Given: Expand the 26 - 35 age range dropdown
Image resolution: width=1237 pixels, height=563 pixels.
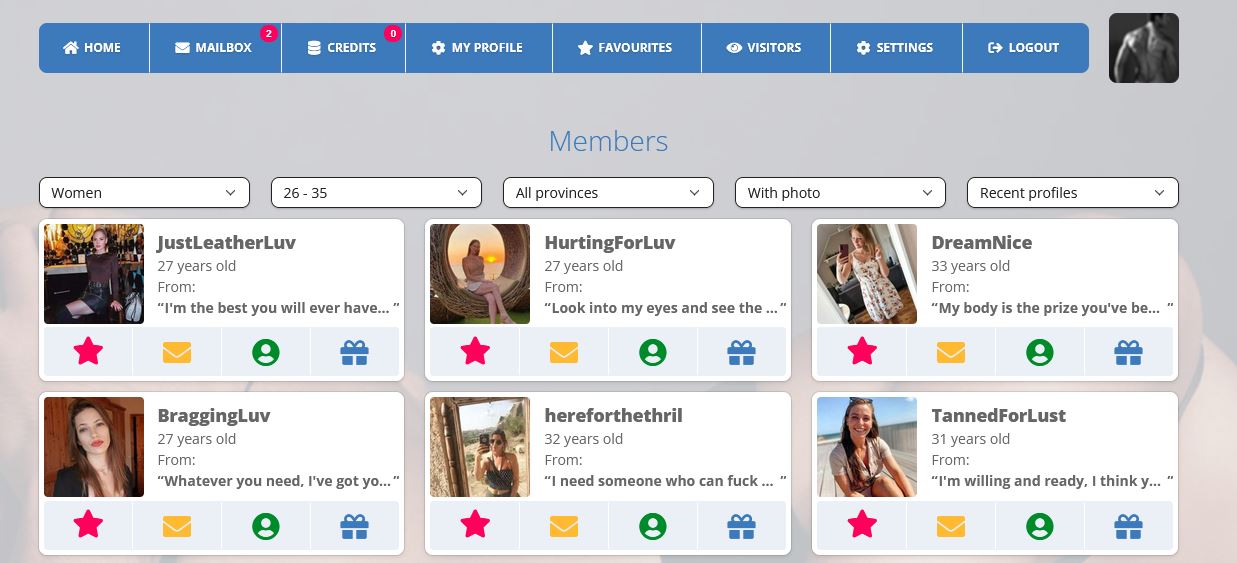Looking at the screenshot, I should pyautogui.click(x=376, y=192).
